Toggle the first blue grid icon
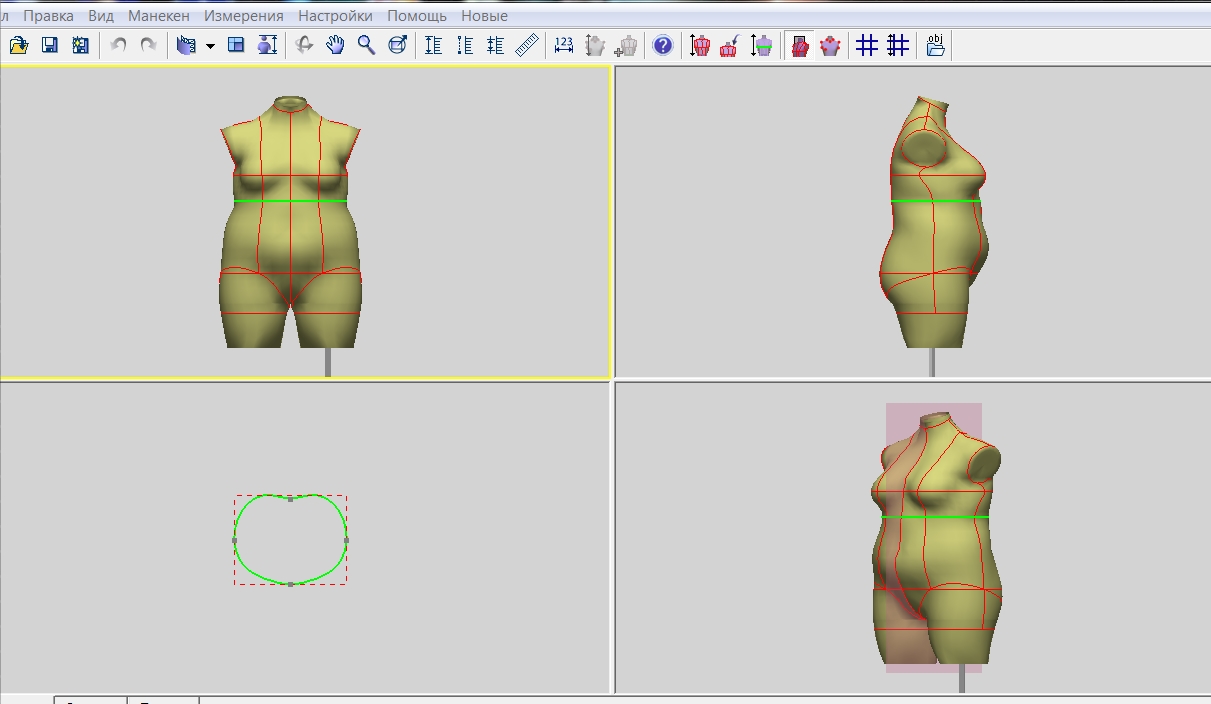Image resolution: width=1211 pixels, height=704 pixels. pyautogui.click(x=867, y=45)
